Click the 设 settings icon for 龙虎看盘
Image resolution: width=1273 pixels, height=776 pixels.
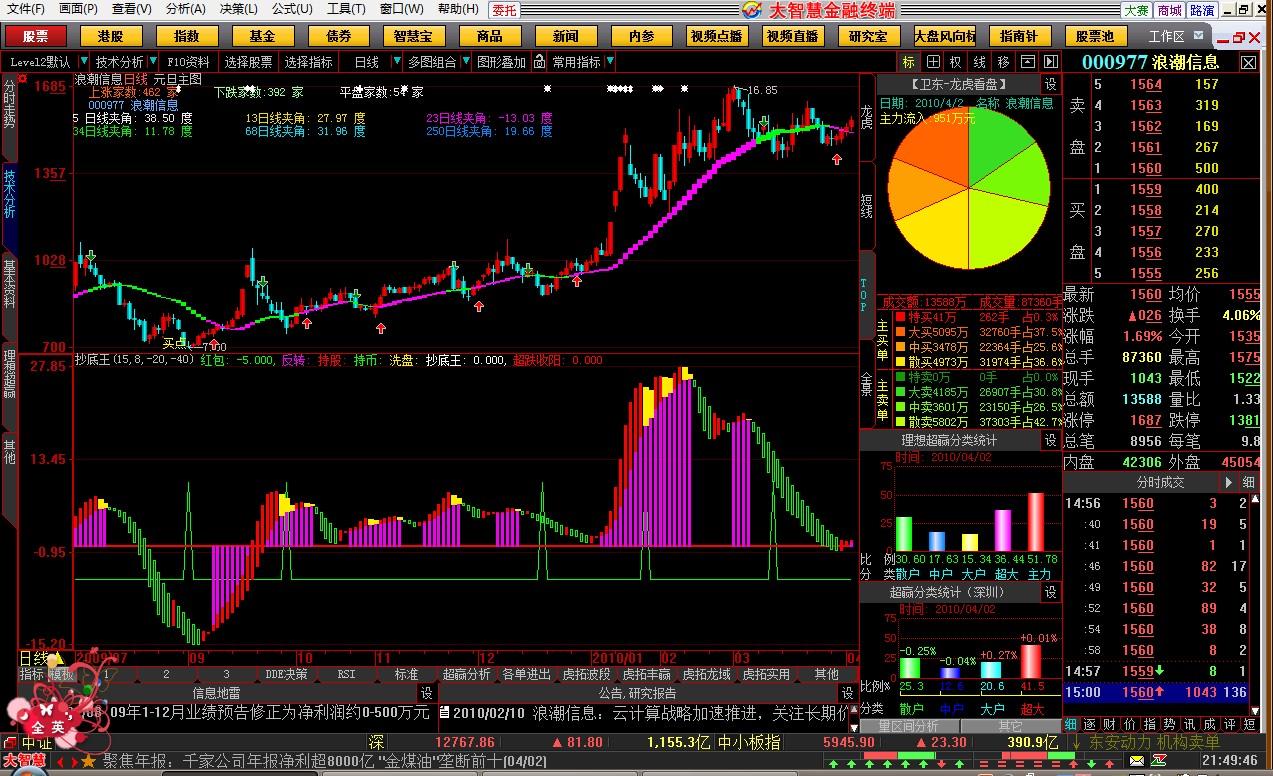(1050, 84)
